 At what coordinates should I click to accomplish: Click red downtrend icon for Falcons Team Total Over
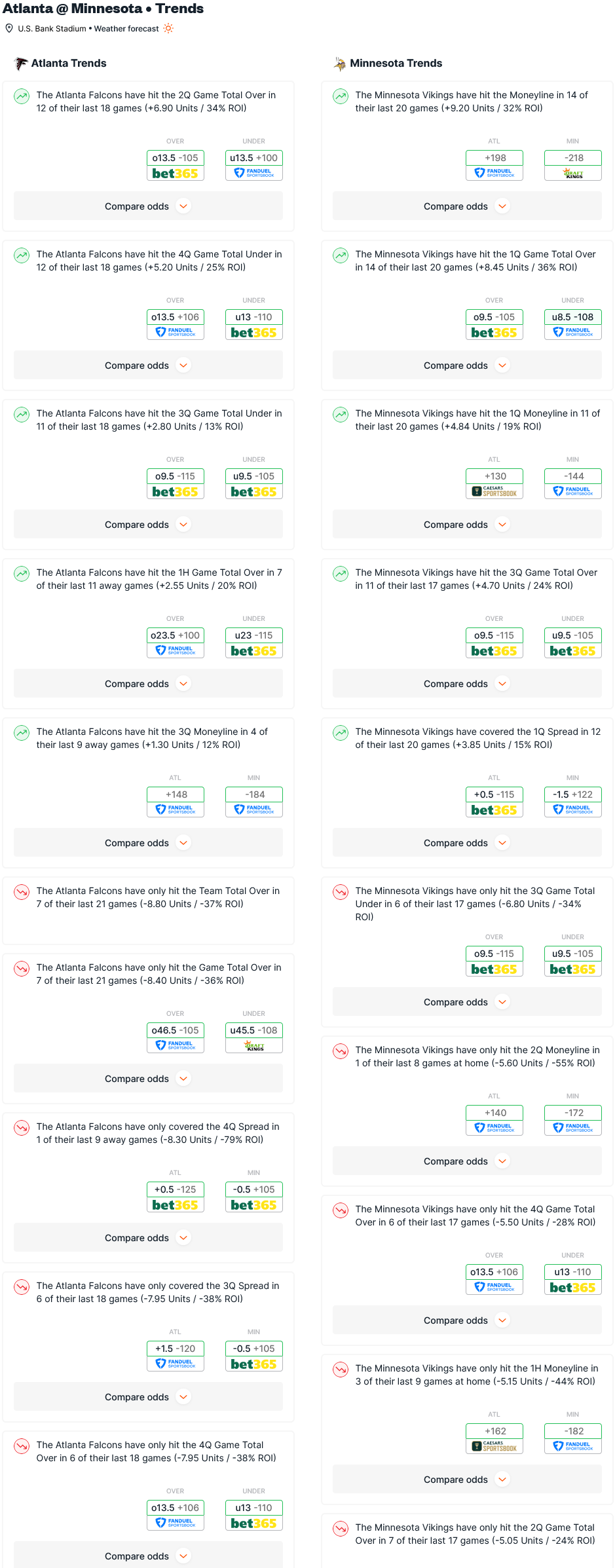[x=22, y=892]
